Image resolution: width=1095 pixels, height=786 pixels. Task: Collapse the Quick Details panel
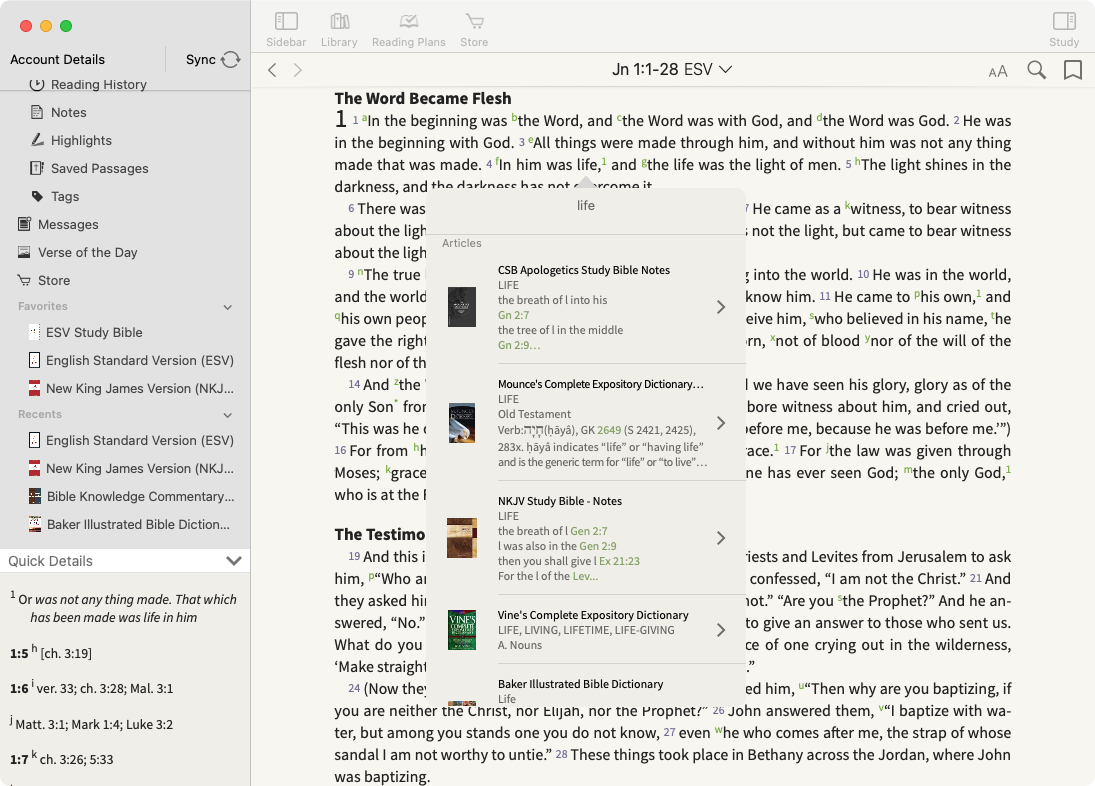(234, 561)
